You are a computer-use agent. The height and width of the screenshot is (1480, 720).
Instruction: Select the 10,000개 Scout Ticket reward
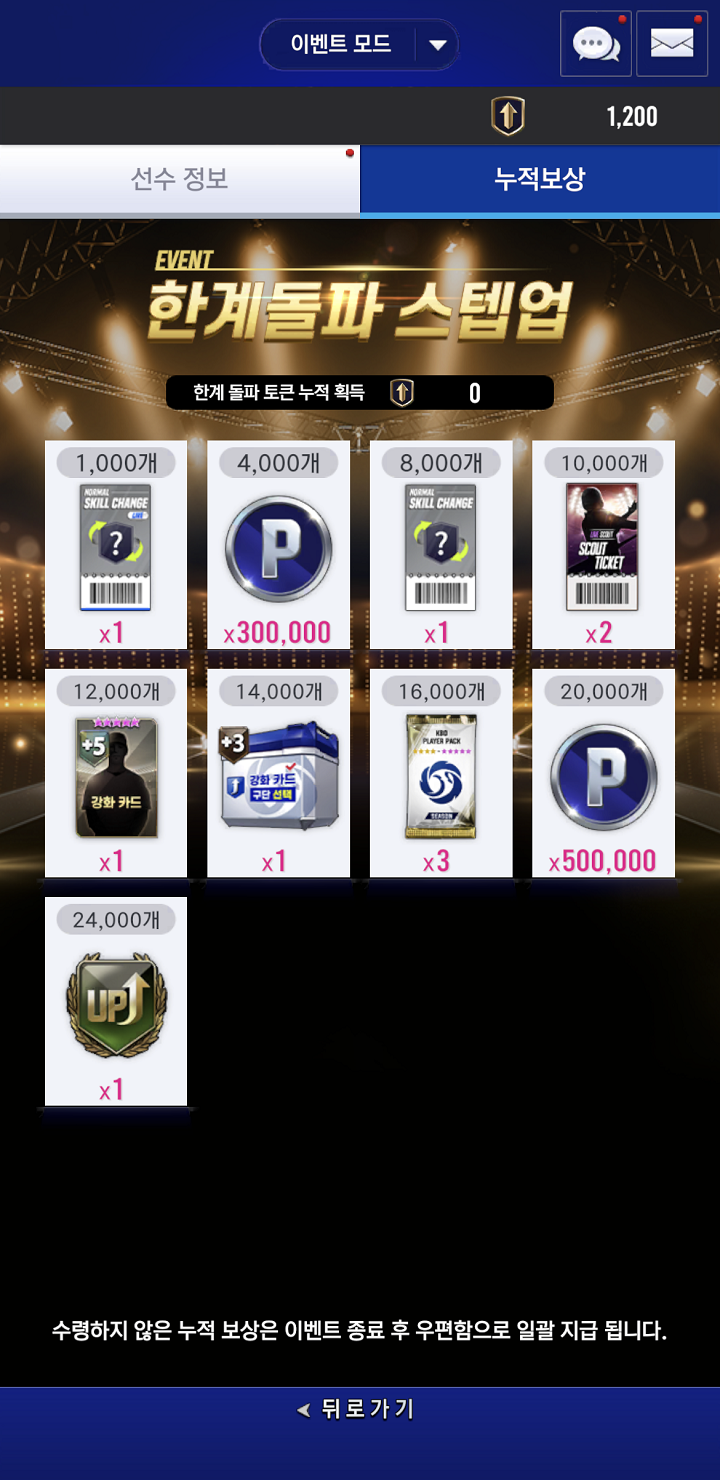point(603,545)
